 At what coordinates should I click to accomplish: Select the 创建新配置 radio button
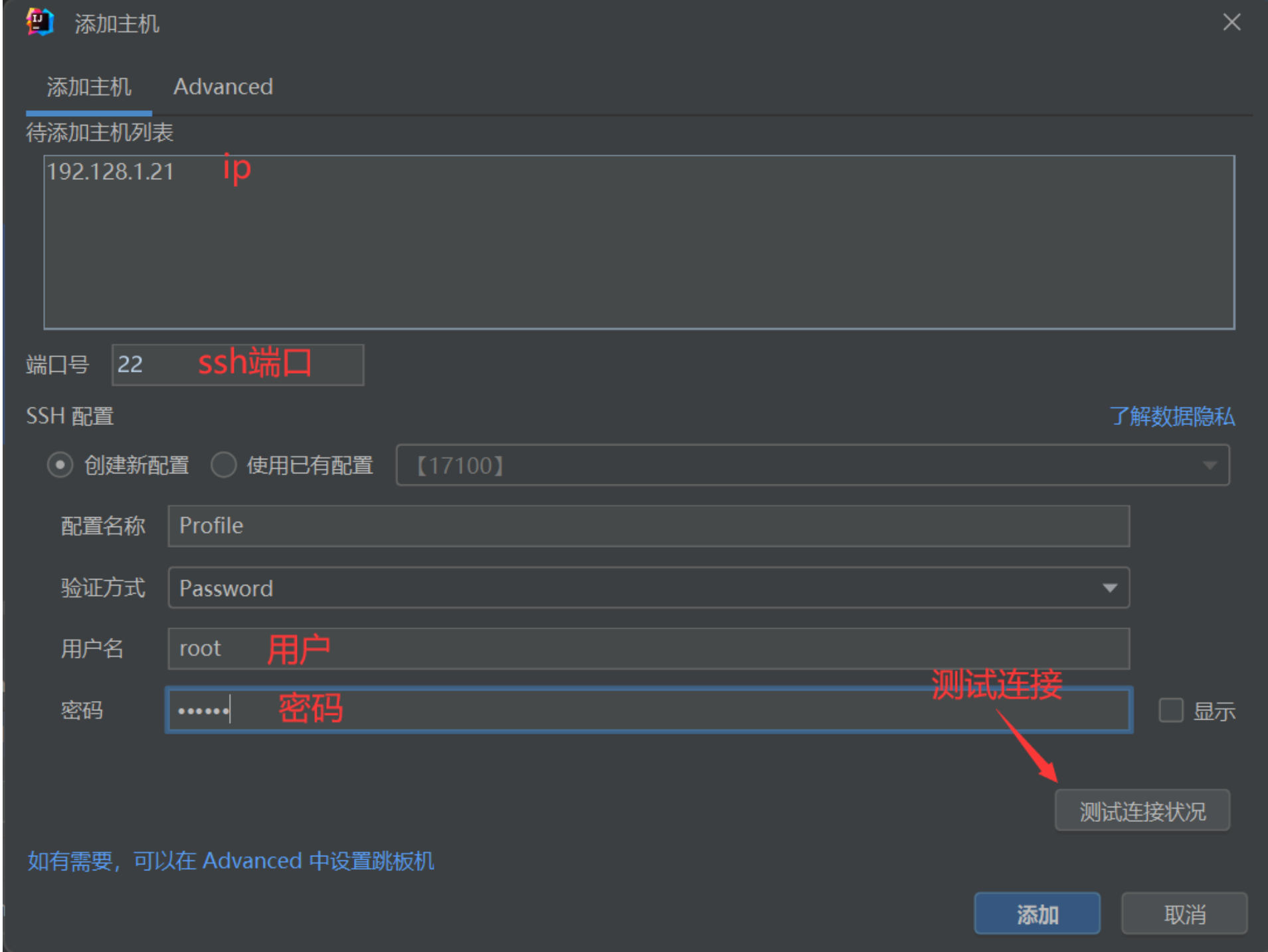pos(60,465)
